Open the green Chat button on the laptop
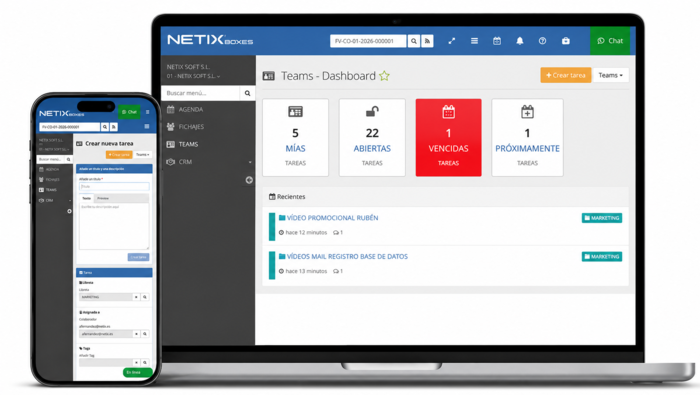Viewport: 700px width, 395px height. [610, 41]
